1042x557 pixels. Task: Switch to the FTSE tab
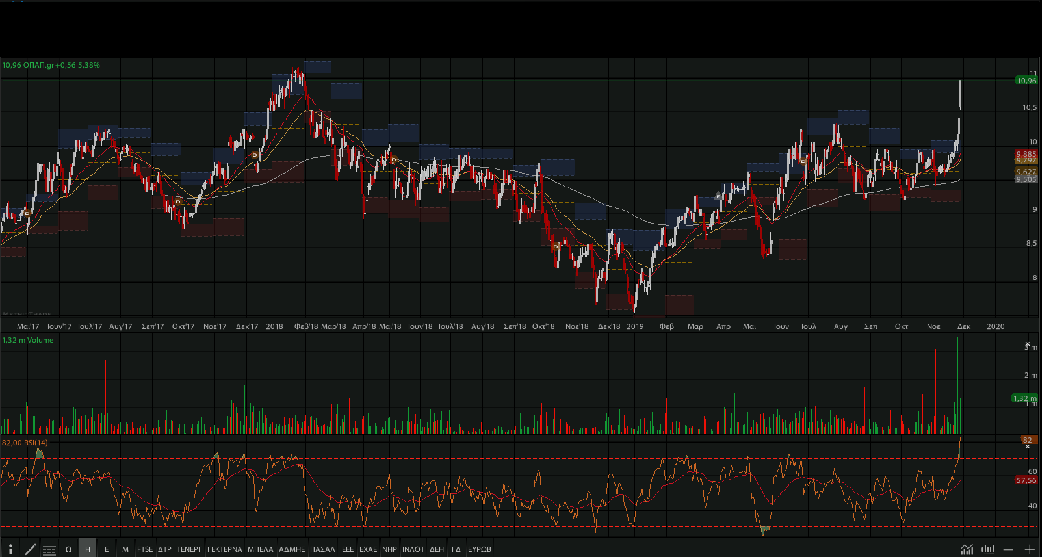(145, 549)
